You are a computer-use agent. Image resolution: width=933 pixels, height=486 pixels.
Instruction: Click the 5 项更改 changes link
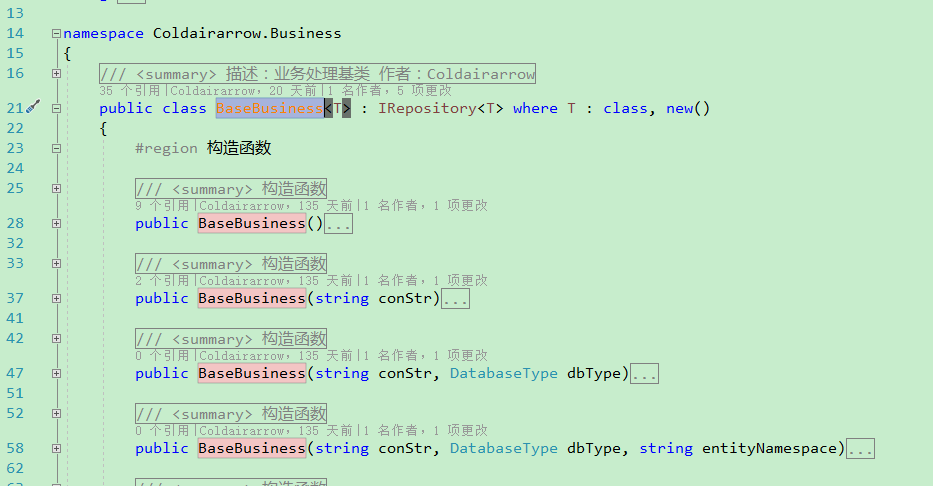(x=424, y=90)
